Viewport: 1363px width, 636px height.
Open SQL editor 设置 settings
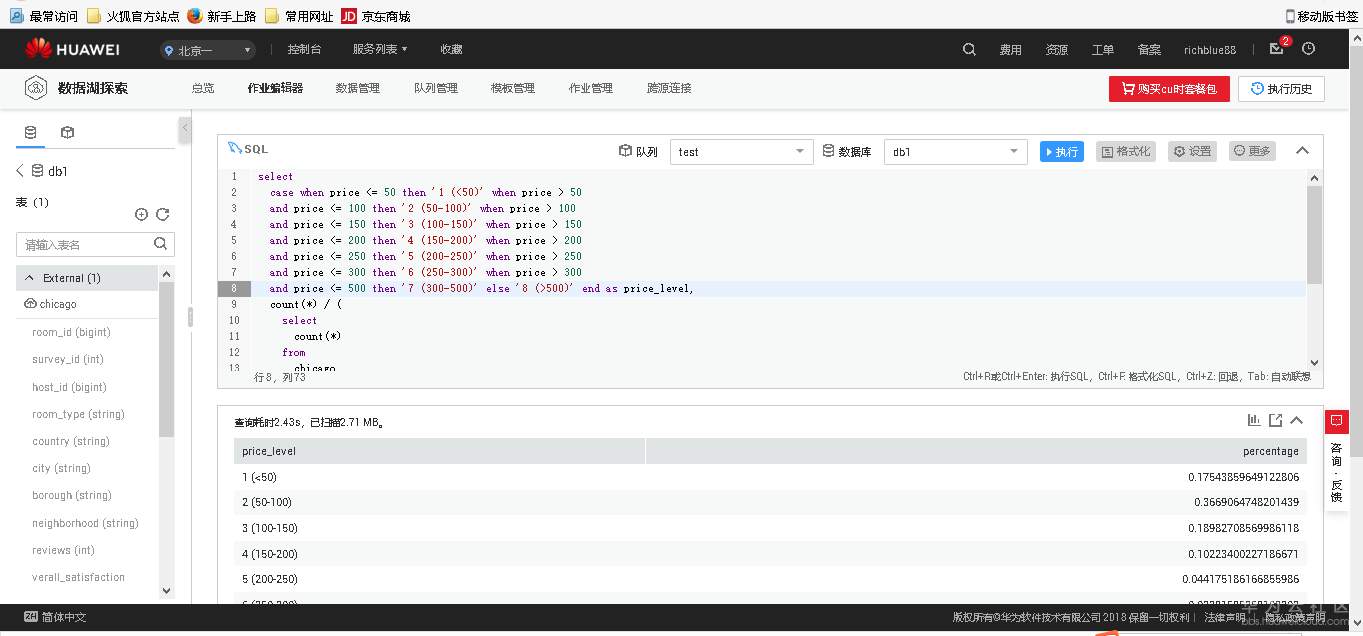pos(1192,151)
